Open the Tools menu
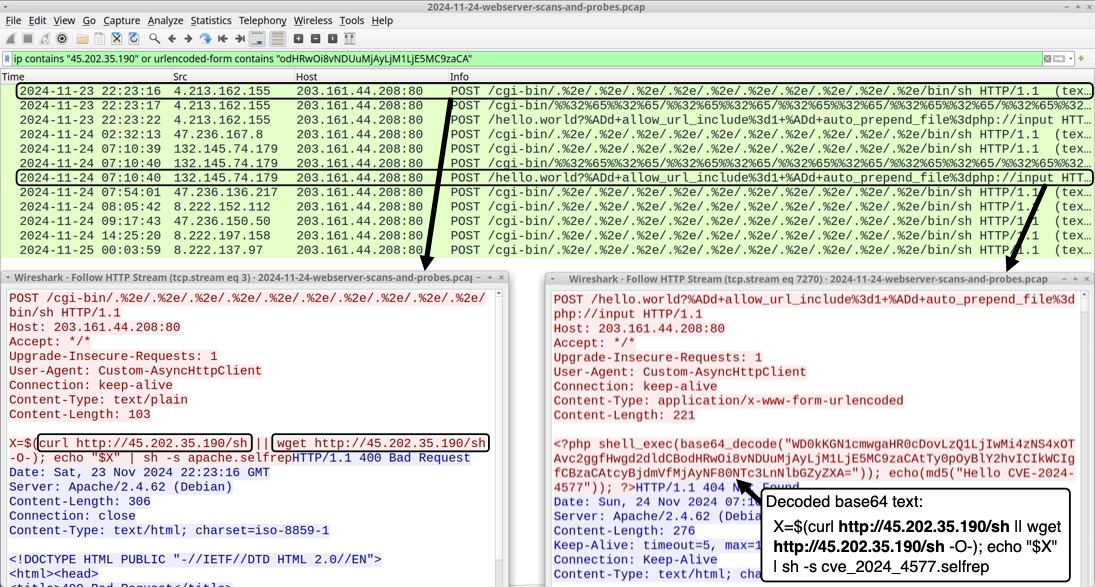This screenshot has height=587, width=1095. pos(352,21)
